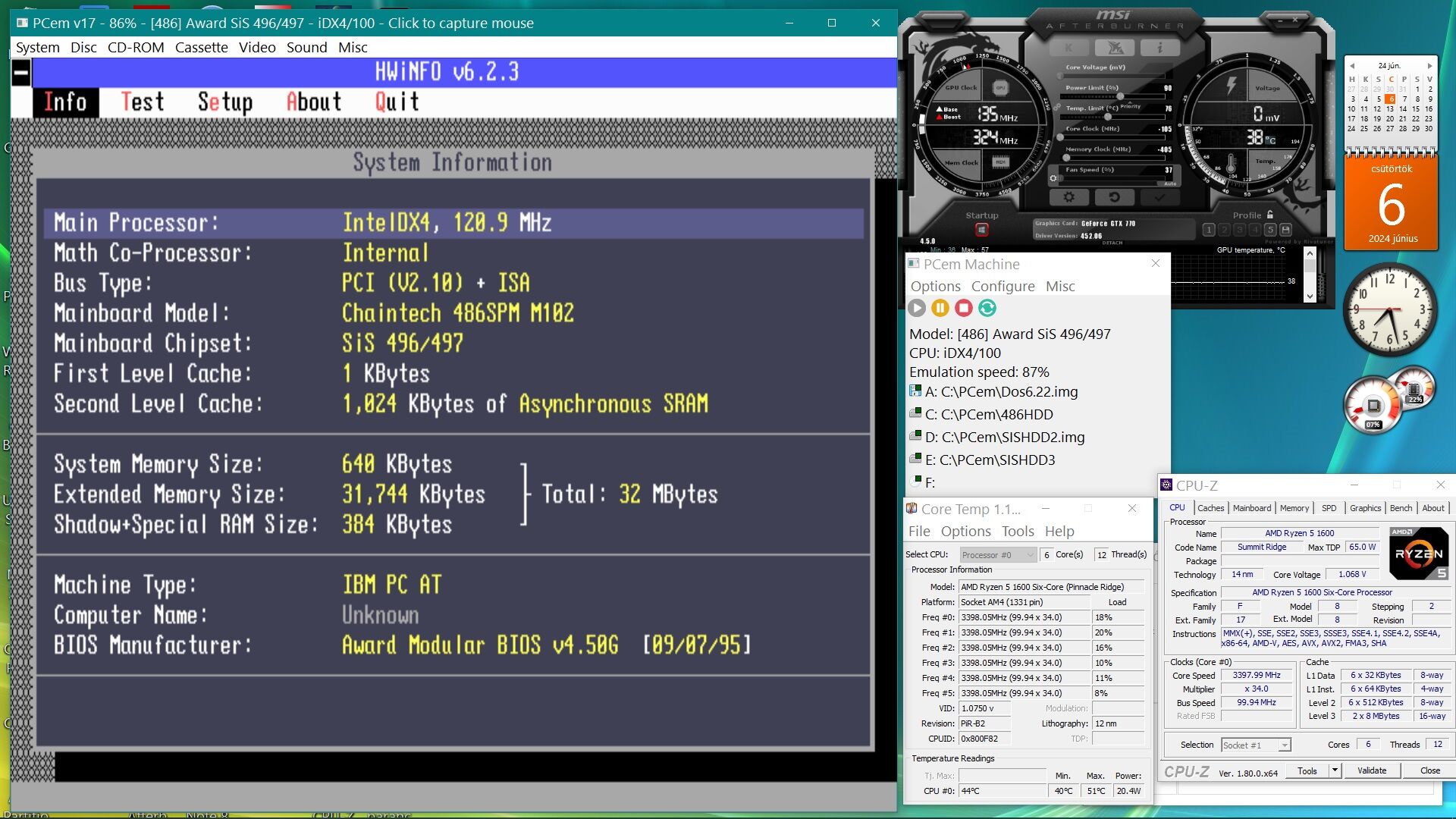Open the CD-ROM menu in PCem
The image size is (1456, 819).
[x=136, y=47]
